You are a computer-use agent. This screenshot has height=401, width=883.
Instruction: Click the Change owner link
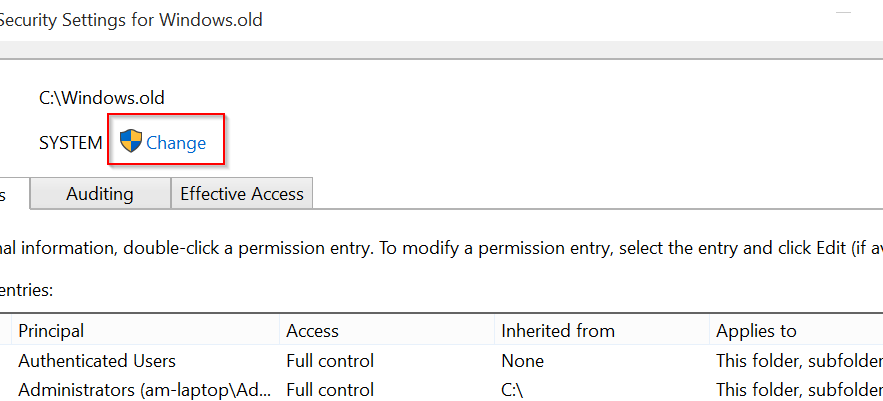(x=176, y=143)
